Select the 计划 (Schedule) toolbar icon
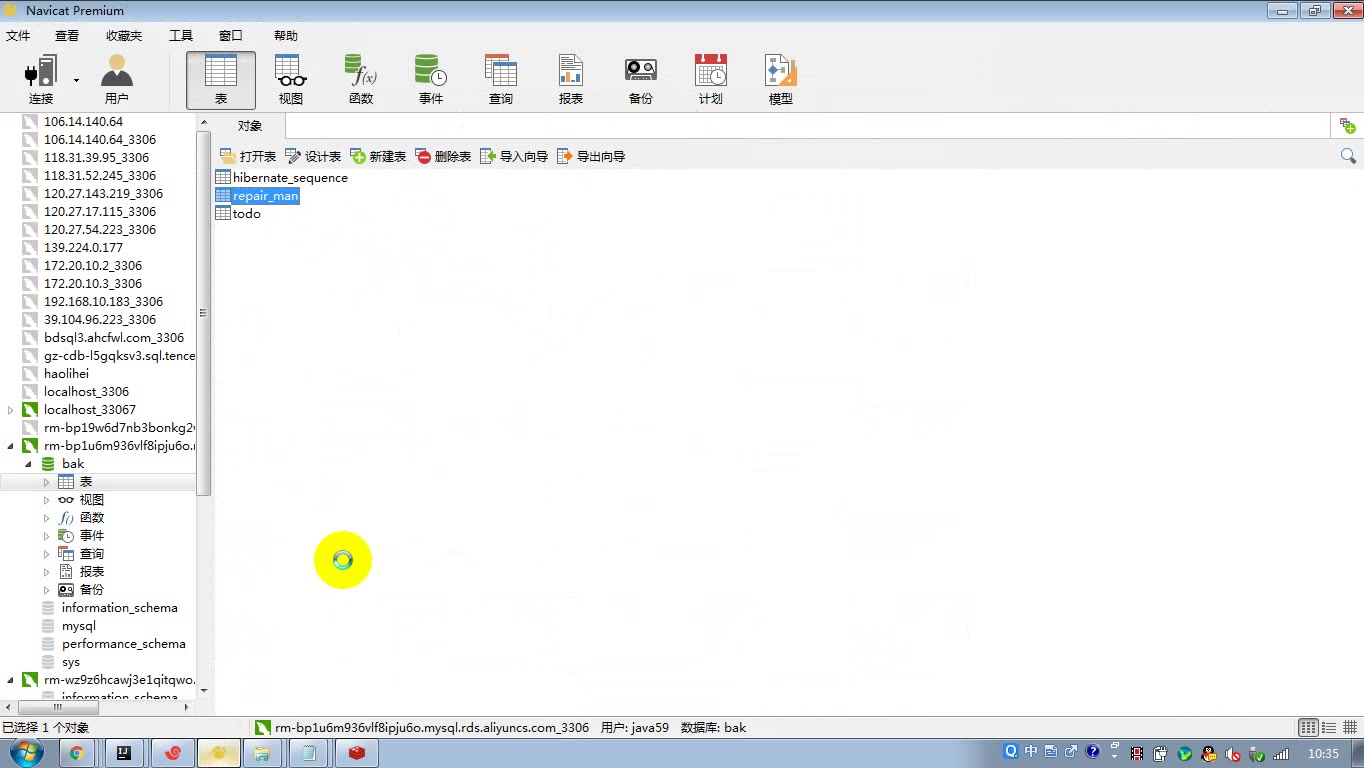Image resolution: width=1364 pixels, height=768 pixels. pyautogui.click(x=711, y=80)
